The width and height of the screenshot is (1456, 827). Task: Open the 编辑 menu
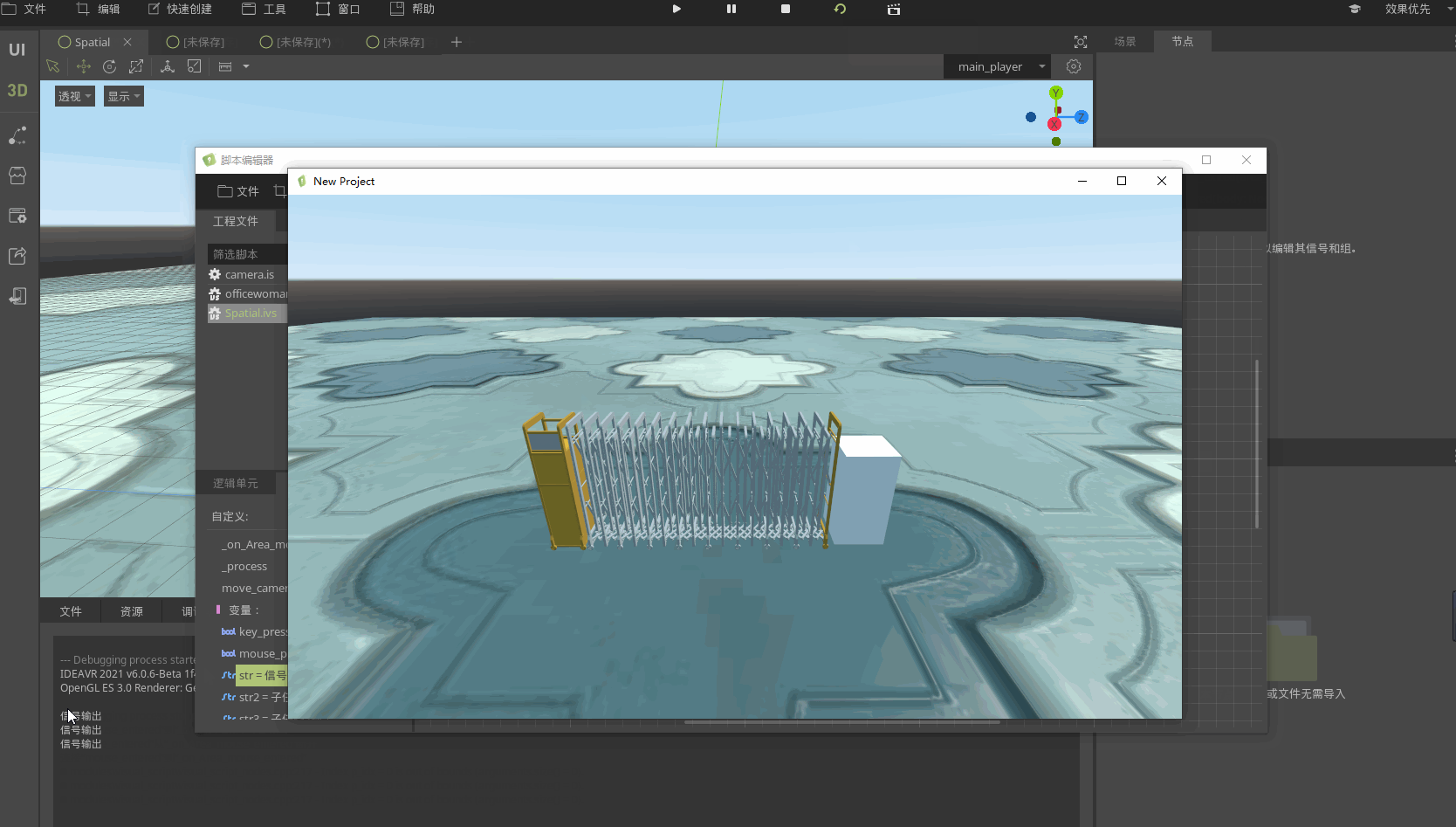98,9
